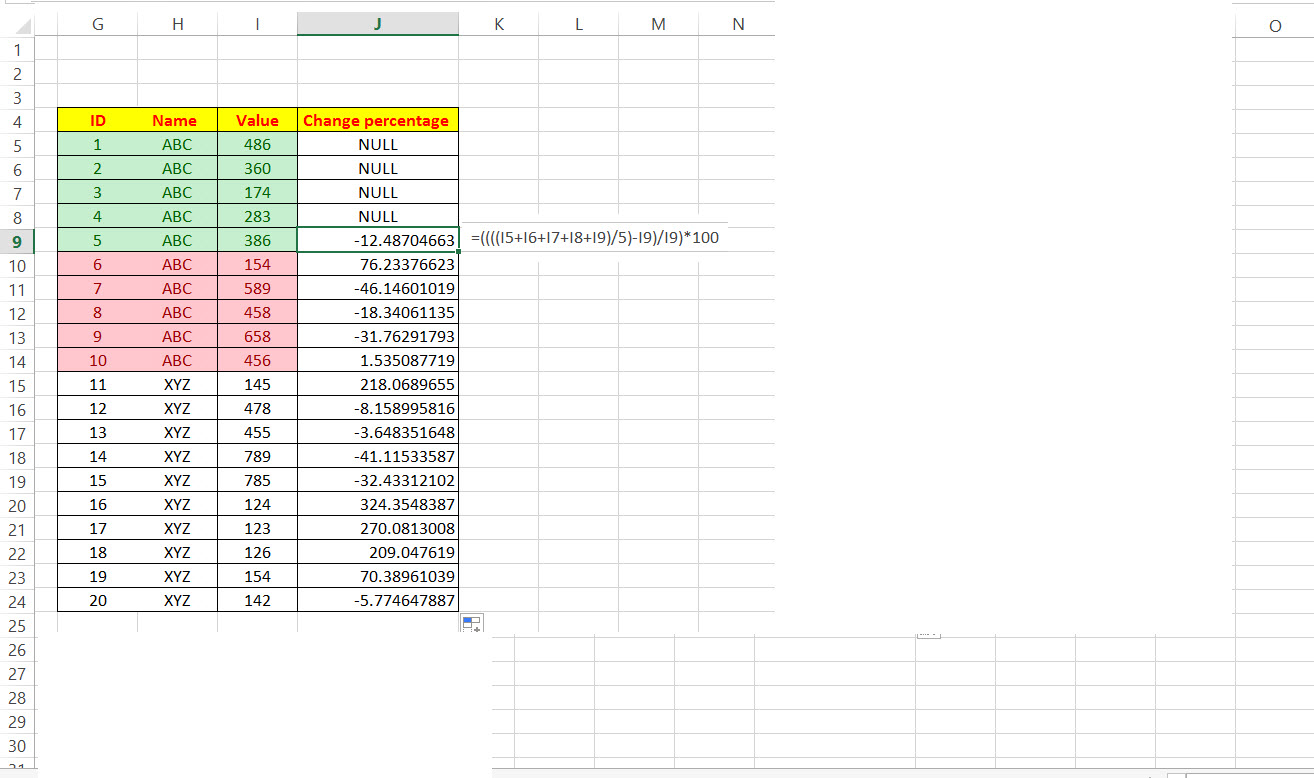Select ID cell containing 10
Viewport: 1314px width, 778px height.
pyautogui.click(x=98, y=360)
